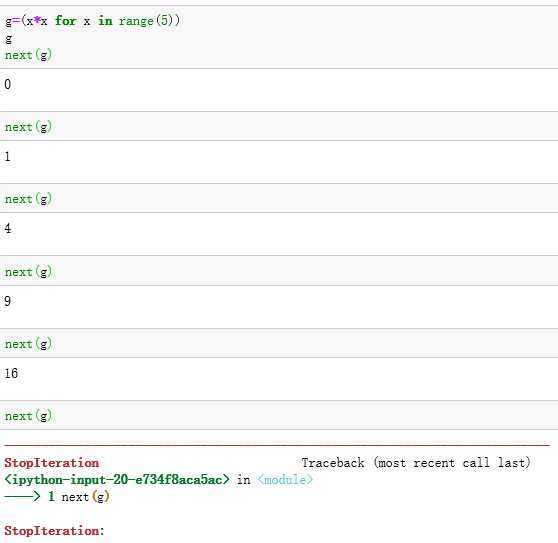The height and width of the screenshot is (543, 558).
Task: Click the final 'StopIteration:' error line
Action: 54,531
